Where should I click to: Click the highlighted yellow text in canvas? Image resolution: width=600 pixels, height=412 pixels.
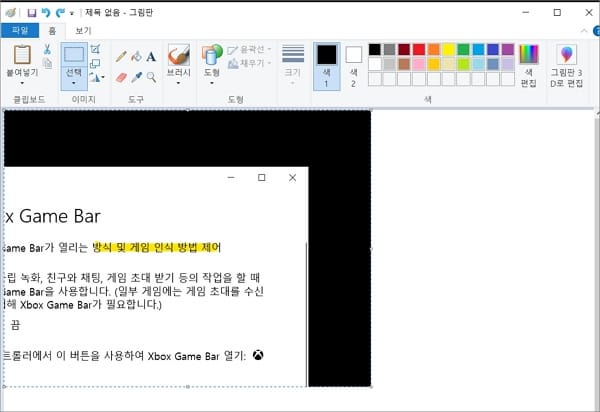157,248
